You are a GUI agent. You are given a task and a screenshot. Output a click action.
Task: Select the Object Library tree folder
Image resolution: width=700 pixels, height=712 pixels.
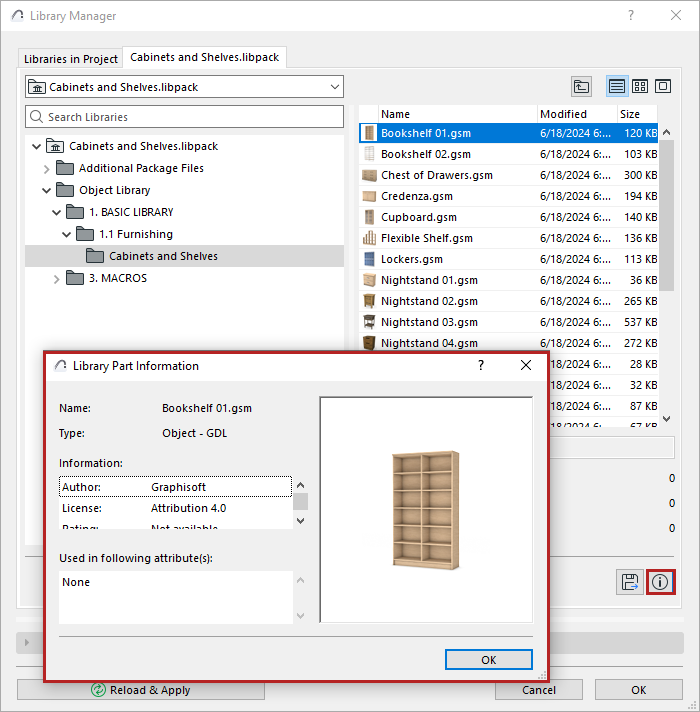(x=114, y=190)
